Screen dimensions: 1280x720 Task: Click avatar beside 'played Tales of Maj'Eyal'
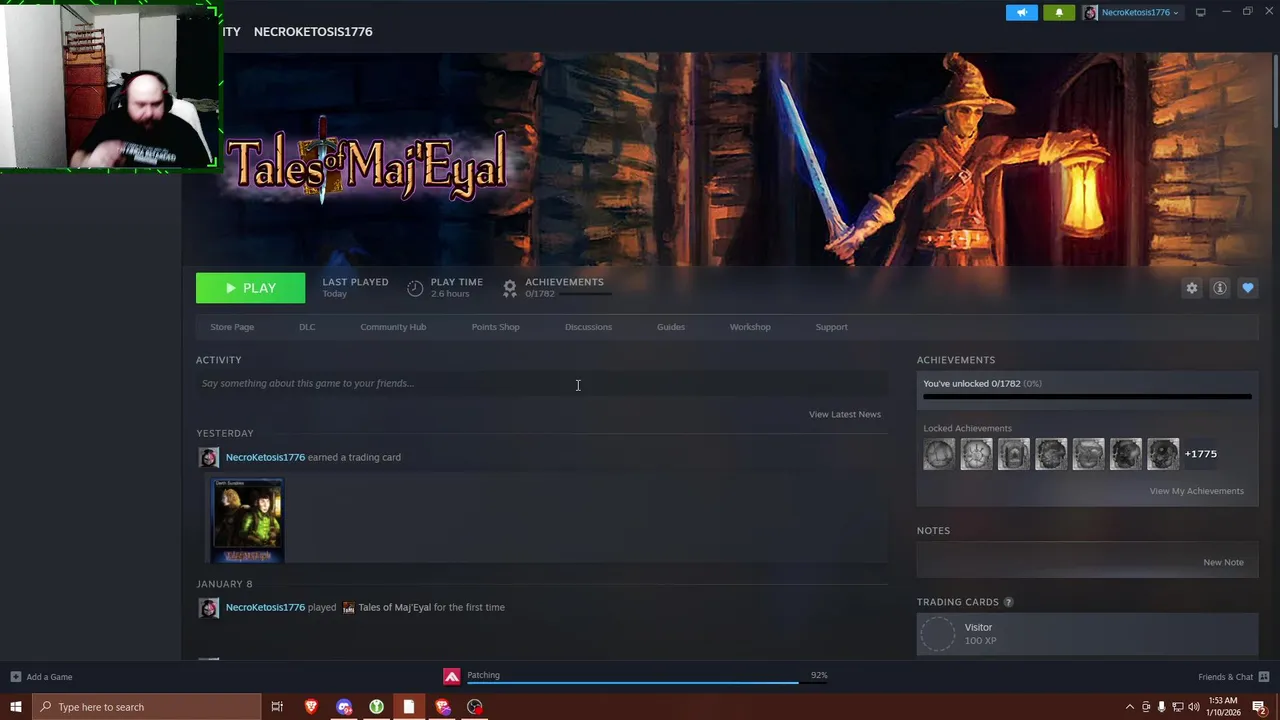209,608
